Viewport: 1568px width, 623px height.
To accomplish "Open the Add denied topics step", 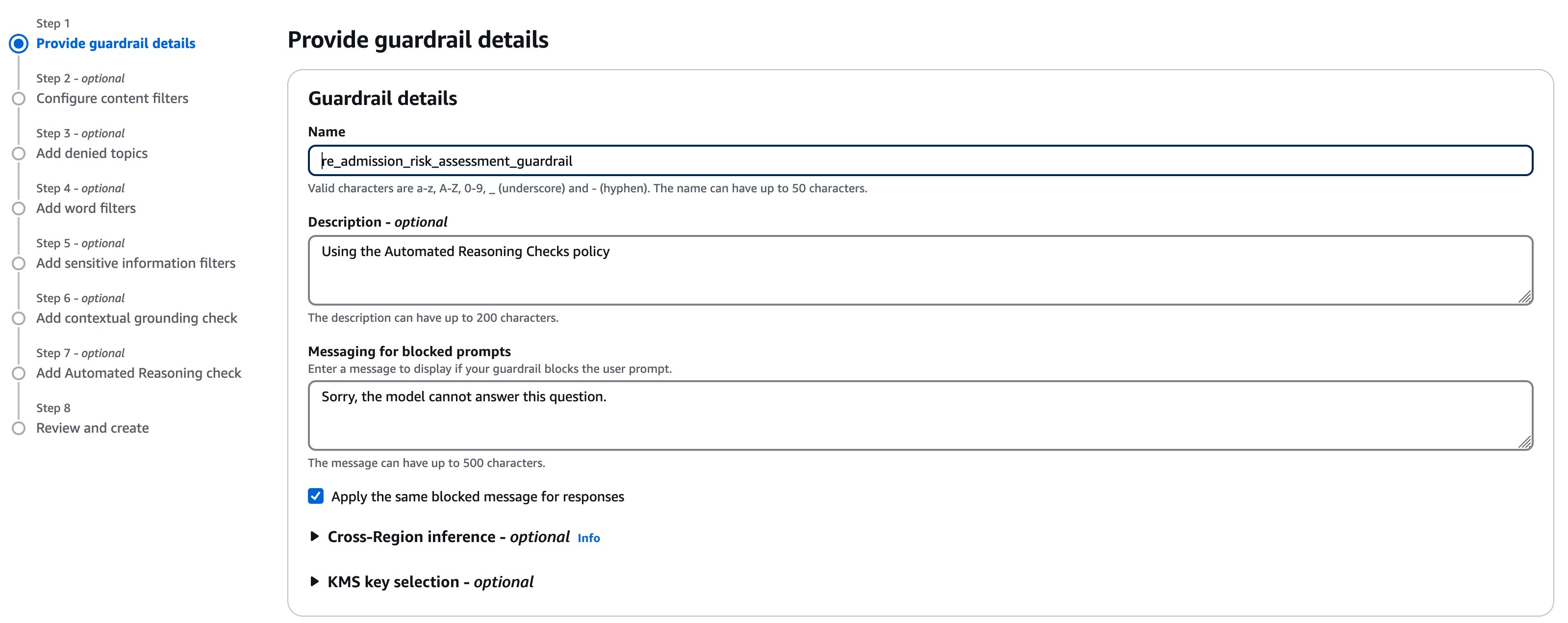I will [91, 154].
